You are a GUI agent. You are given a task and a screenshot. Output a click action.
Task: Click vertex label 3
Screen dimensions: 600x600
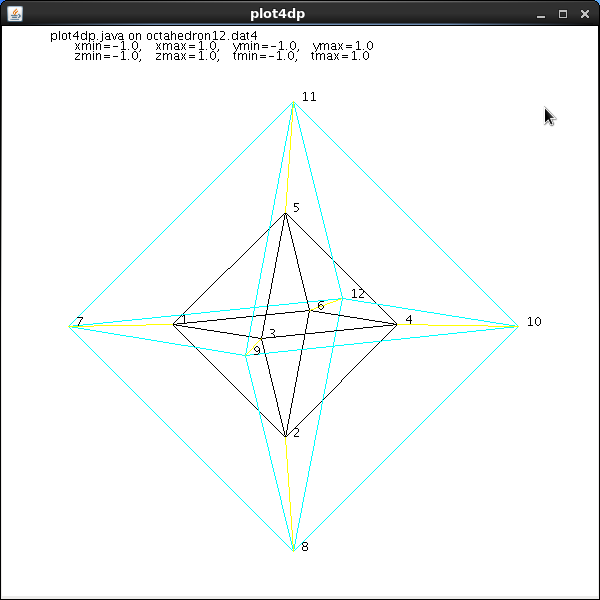tap(272, 333)
